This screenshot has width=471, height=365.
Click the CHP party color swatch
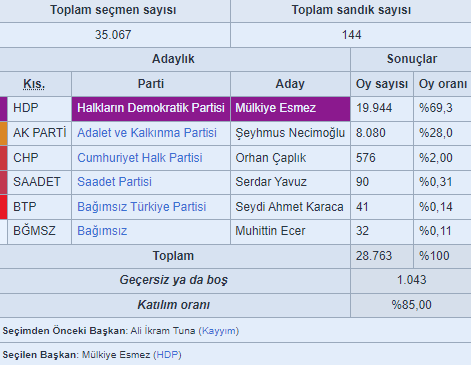coord(3,158)
